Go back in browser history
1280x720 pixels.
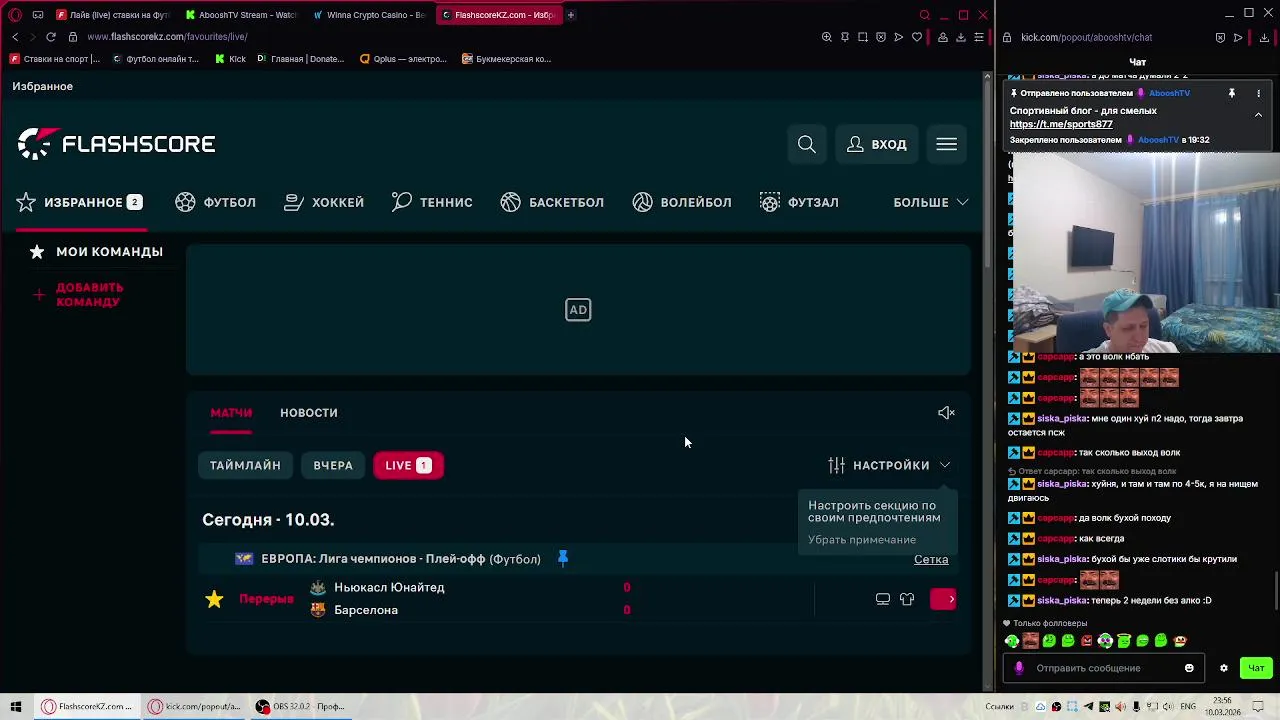[x=15, y=37]
